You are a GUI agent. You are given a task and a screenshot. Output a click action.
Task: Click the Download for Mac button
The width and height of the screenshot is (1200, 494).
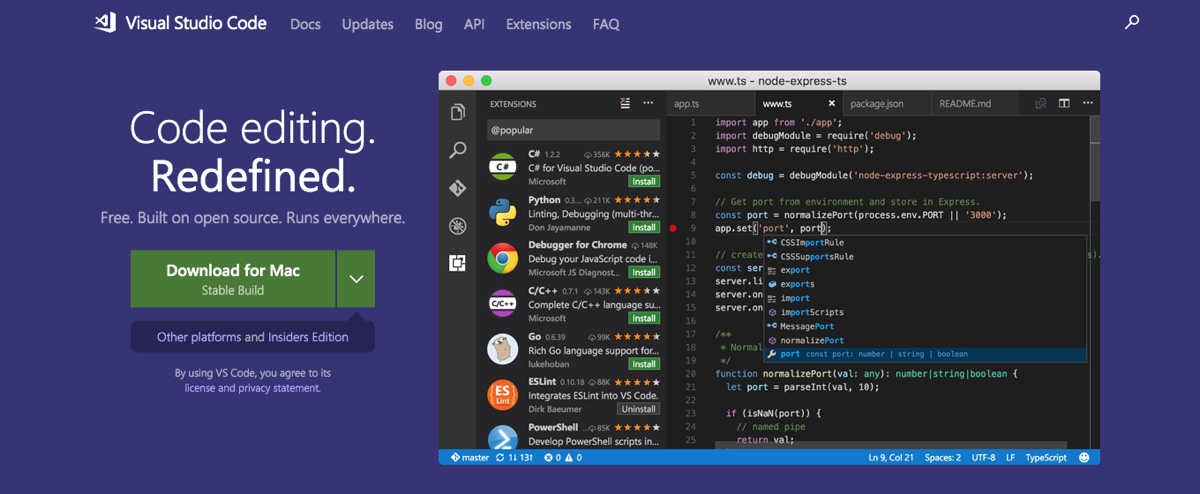233,279
